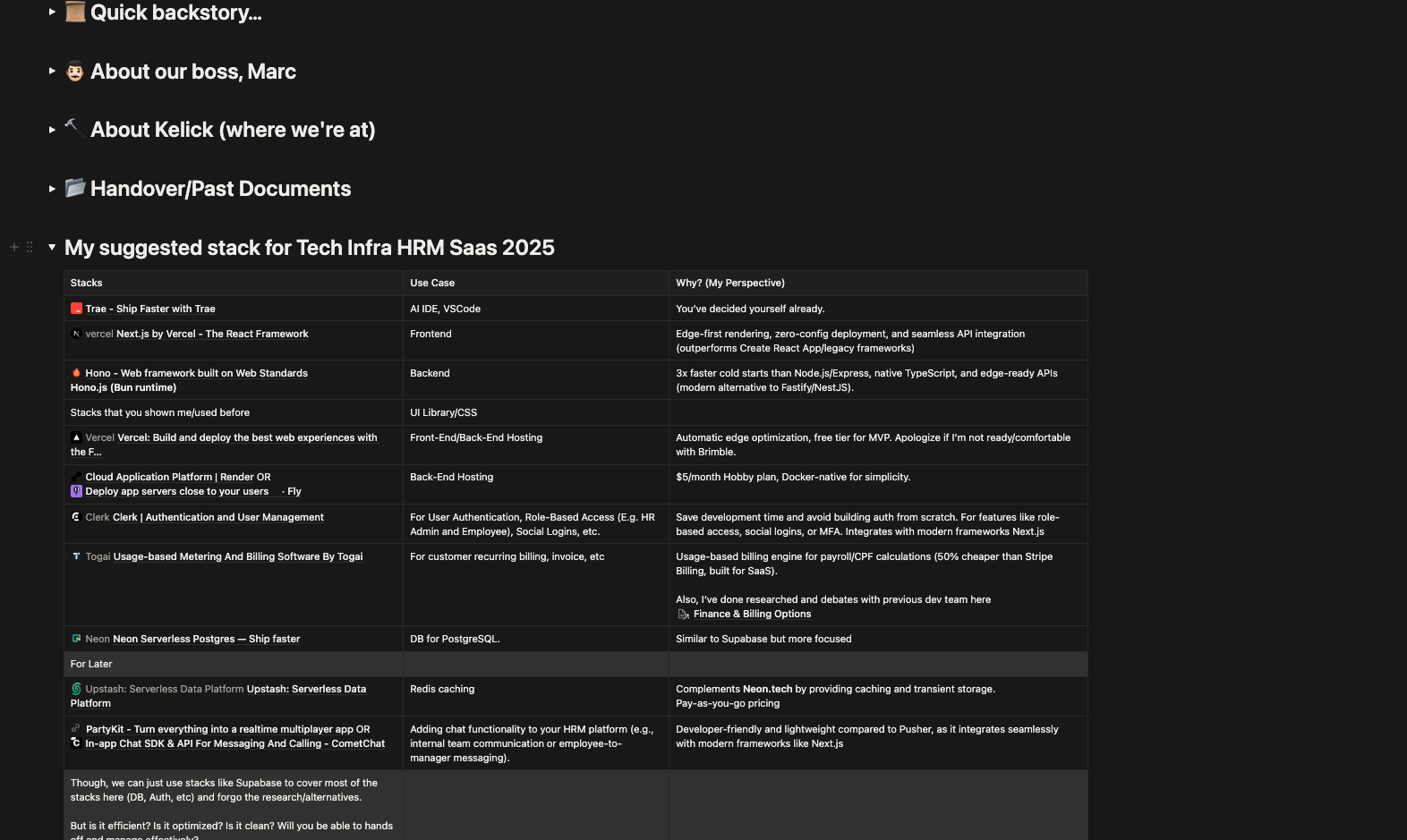Click Stacks that you shown me/used before
The image size is (1407, 840).
pos(160,412)
